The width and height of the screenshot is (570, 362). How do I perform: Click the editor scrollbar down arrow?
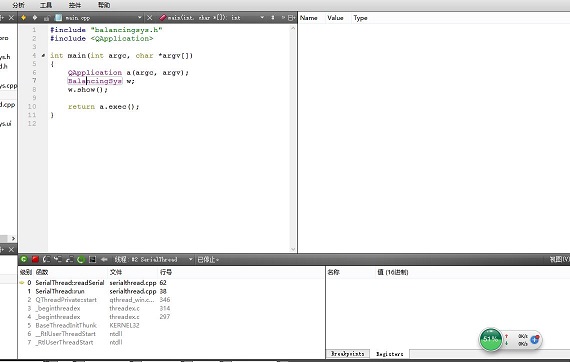pyautogui.click(x=293, y=249)
